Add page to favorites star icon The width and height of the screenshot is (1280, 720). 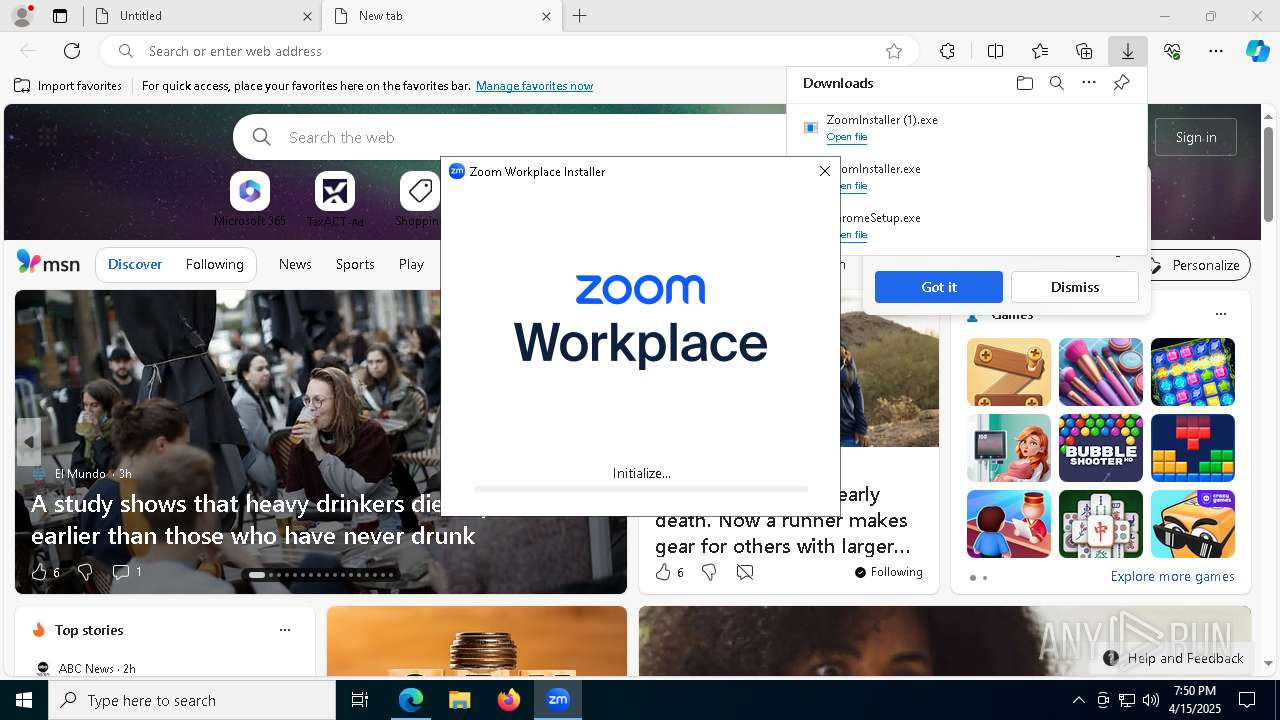coord(894,51)
